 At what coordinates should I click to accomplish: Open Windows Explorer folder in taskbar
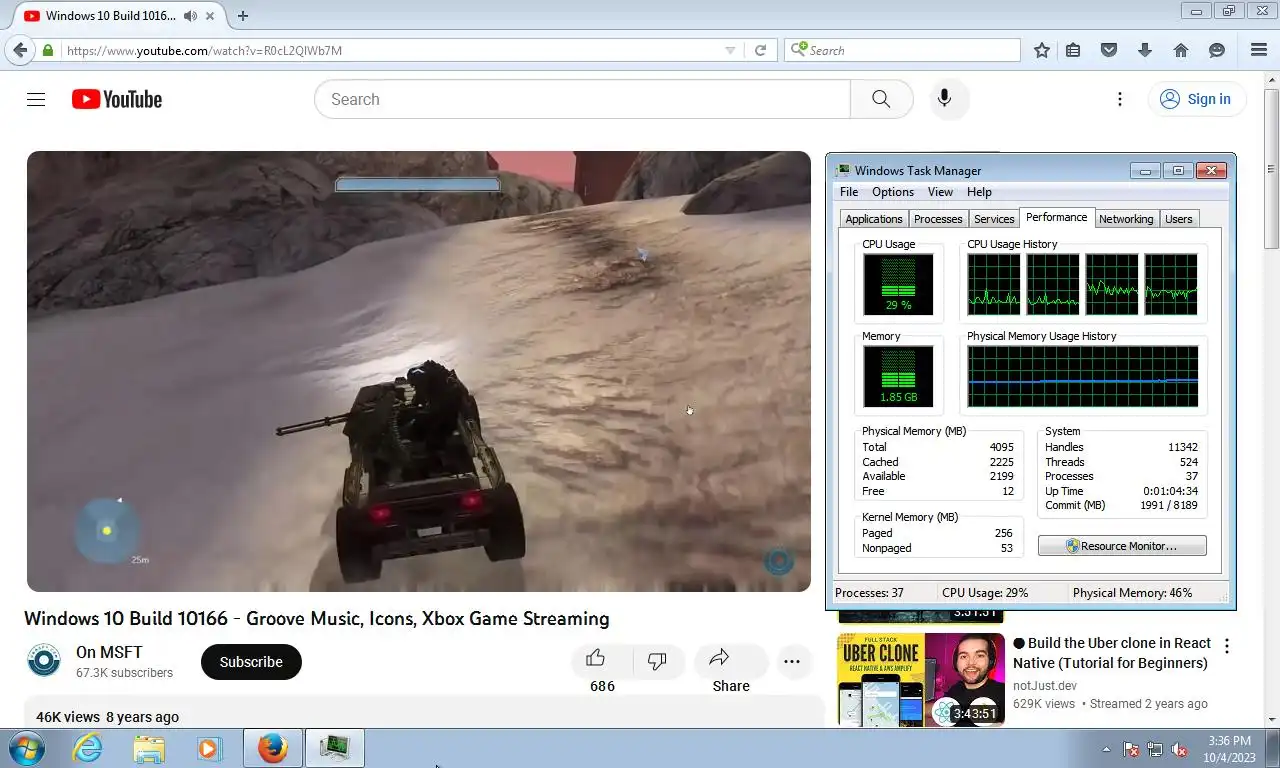pos(149,748)
